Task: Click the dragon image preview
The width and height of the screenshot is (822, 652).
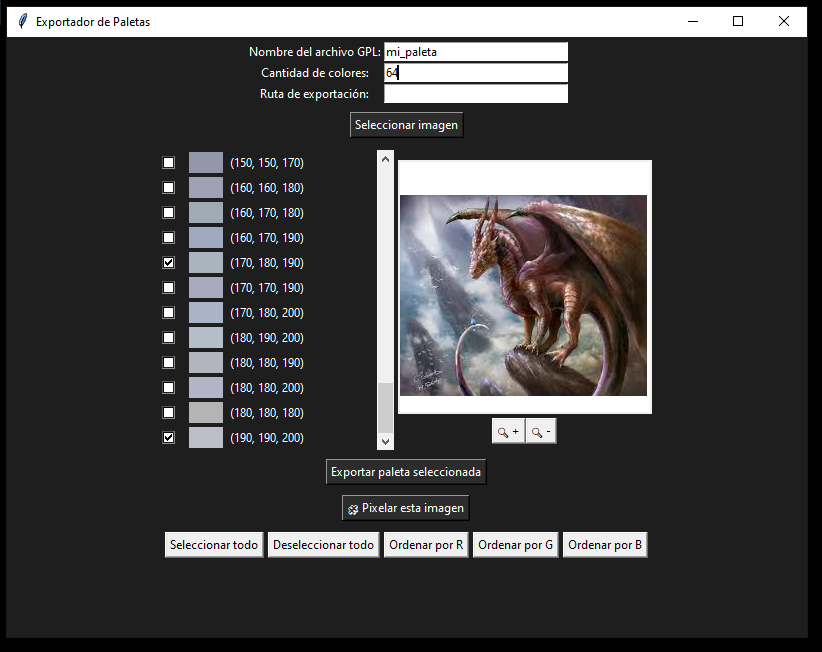Action: tap(523, 295)
